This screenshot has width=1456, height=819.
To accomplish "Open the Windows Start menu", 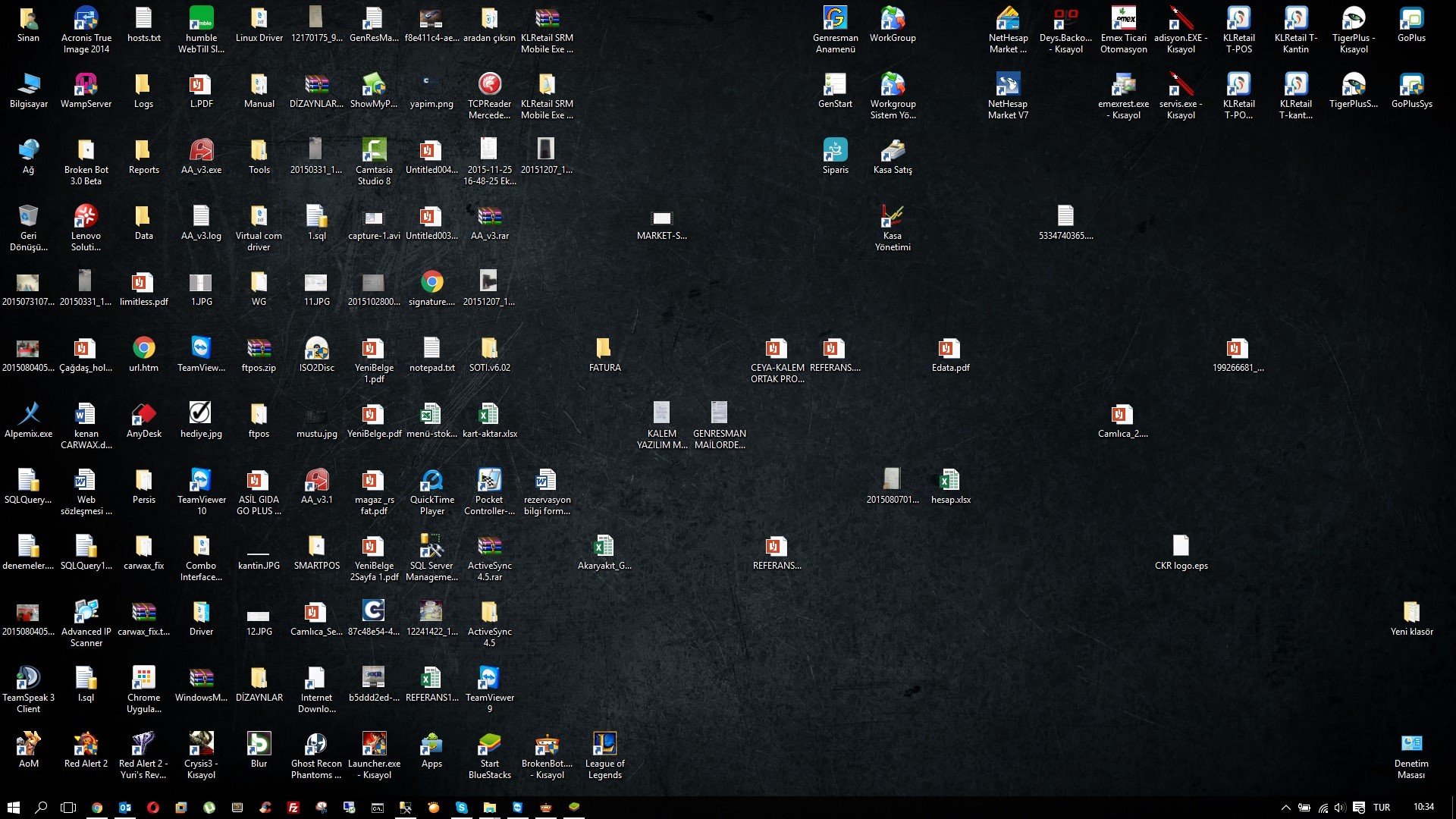I will pos(13,808).
